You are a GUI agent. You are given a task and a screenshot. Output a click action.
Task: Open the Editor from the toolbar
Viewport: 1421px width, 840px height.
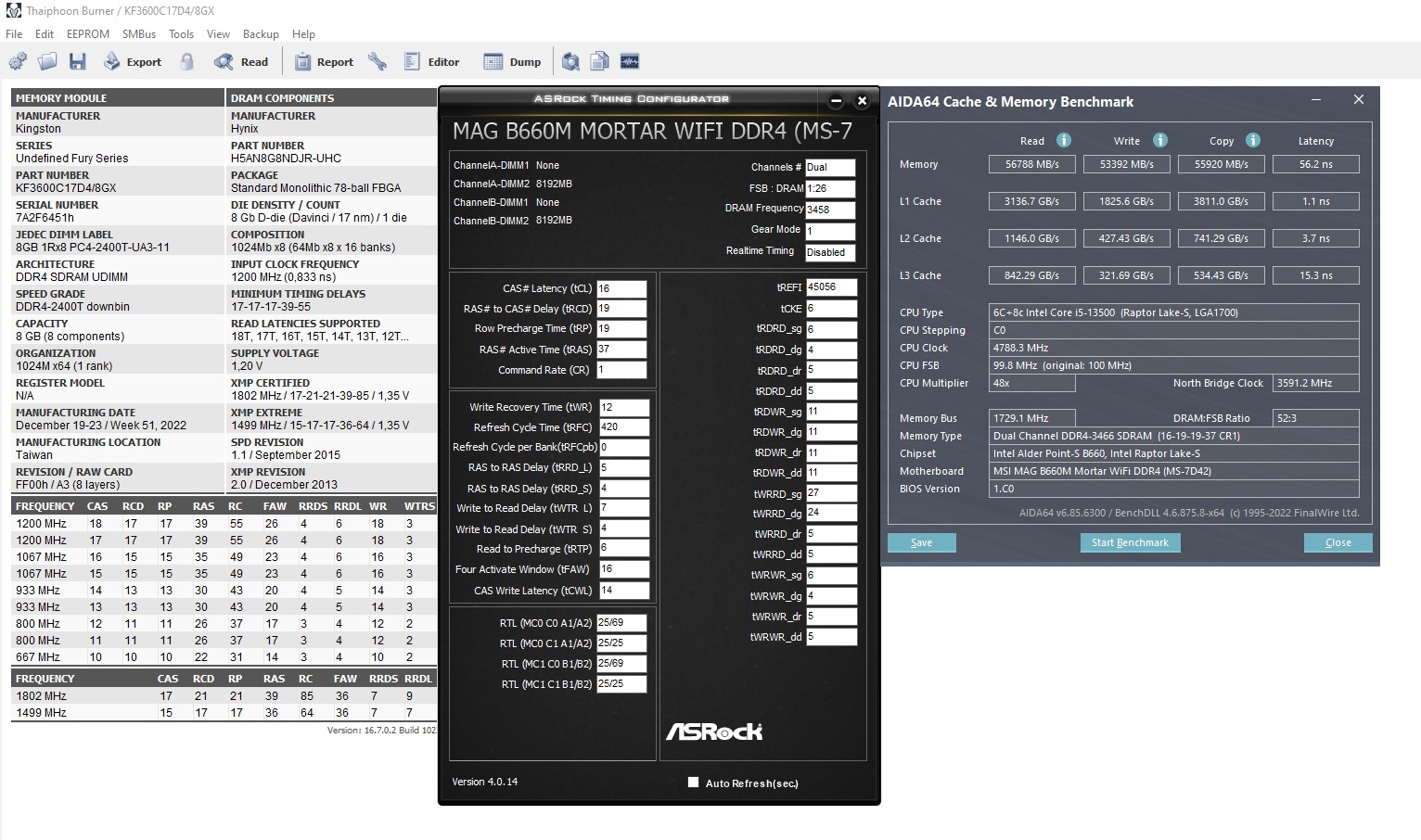432,62
